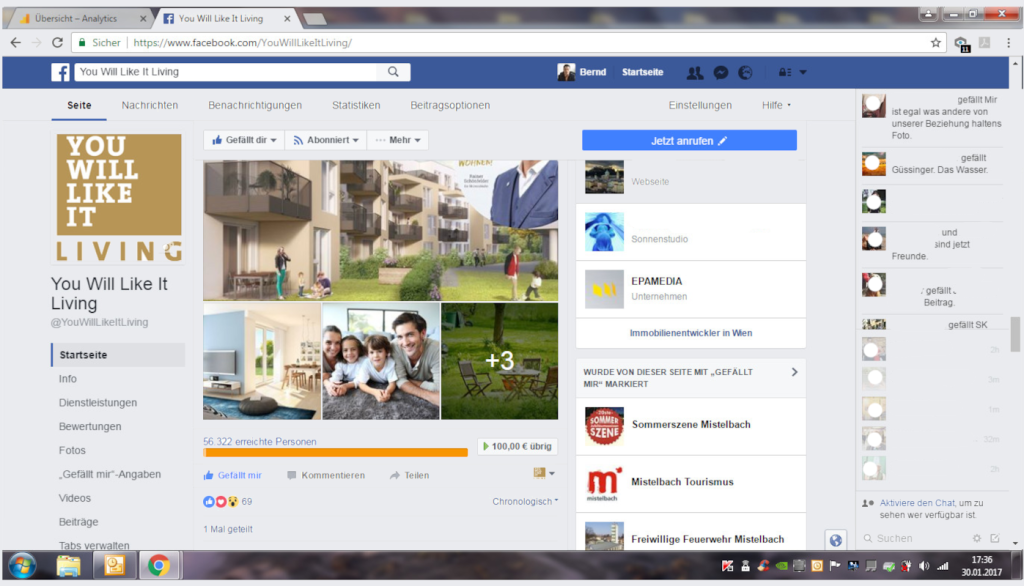Select Bewertungen in the left sidebar

coord(90,426)
